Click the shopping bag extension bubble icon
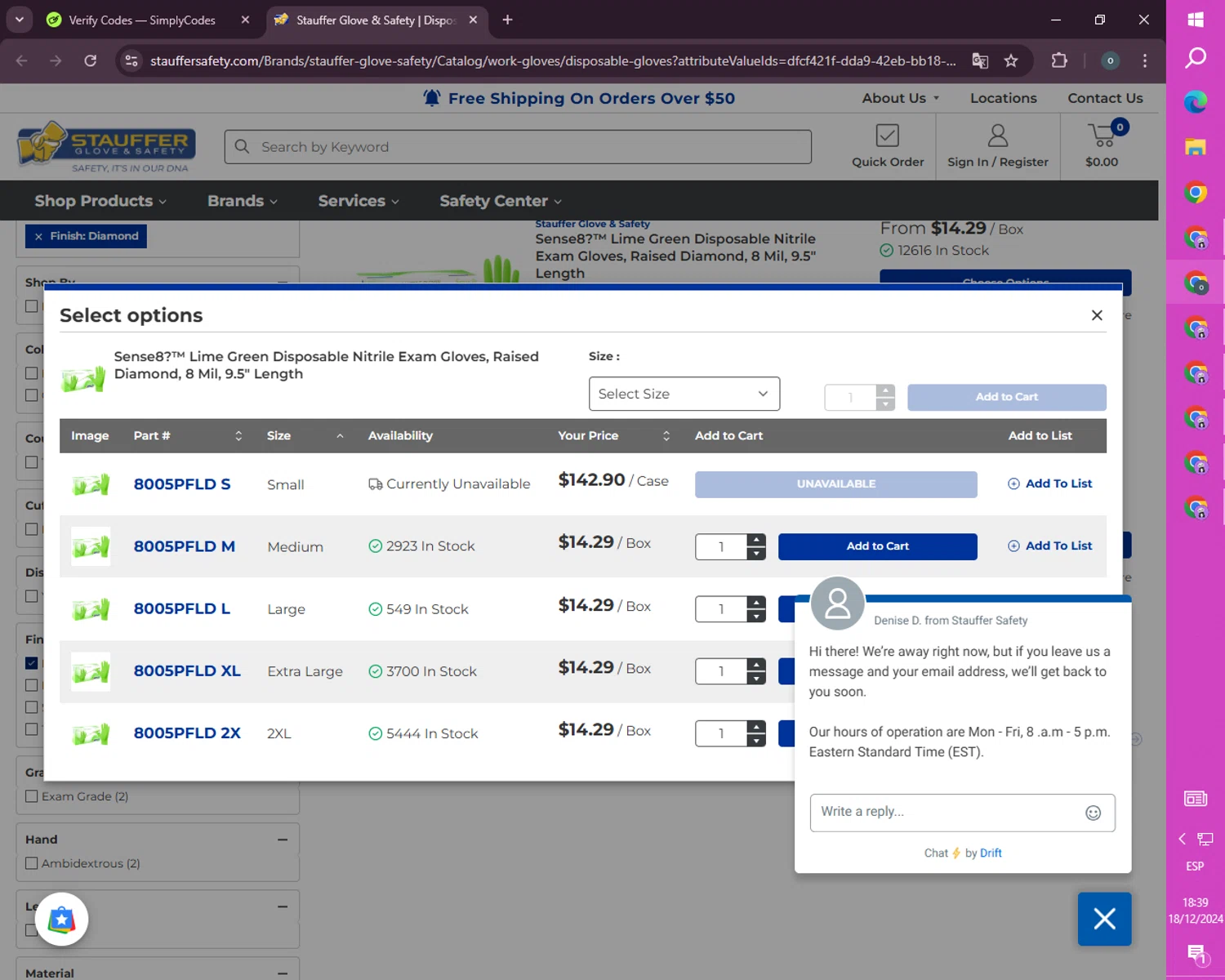 point(62,920)
